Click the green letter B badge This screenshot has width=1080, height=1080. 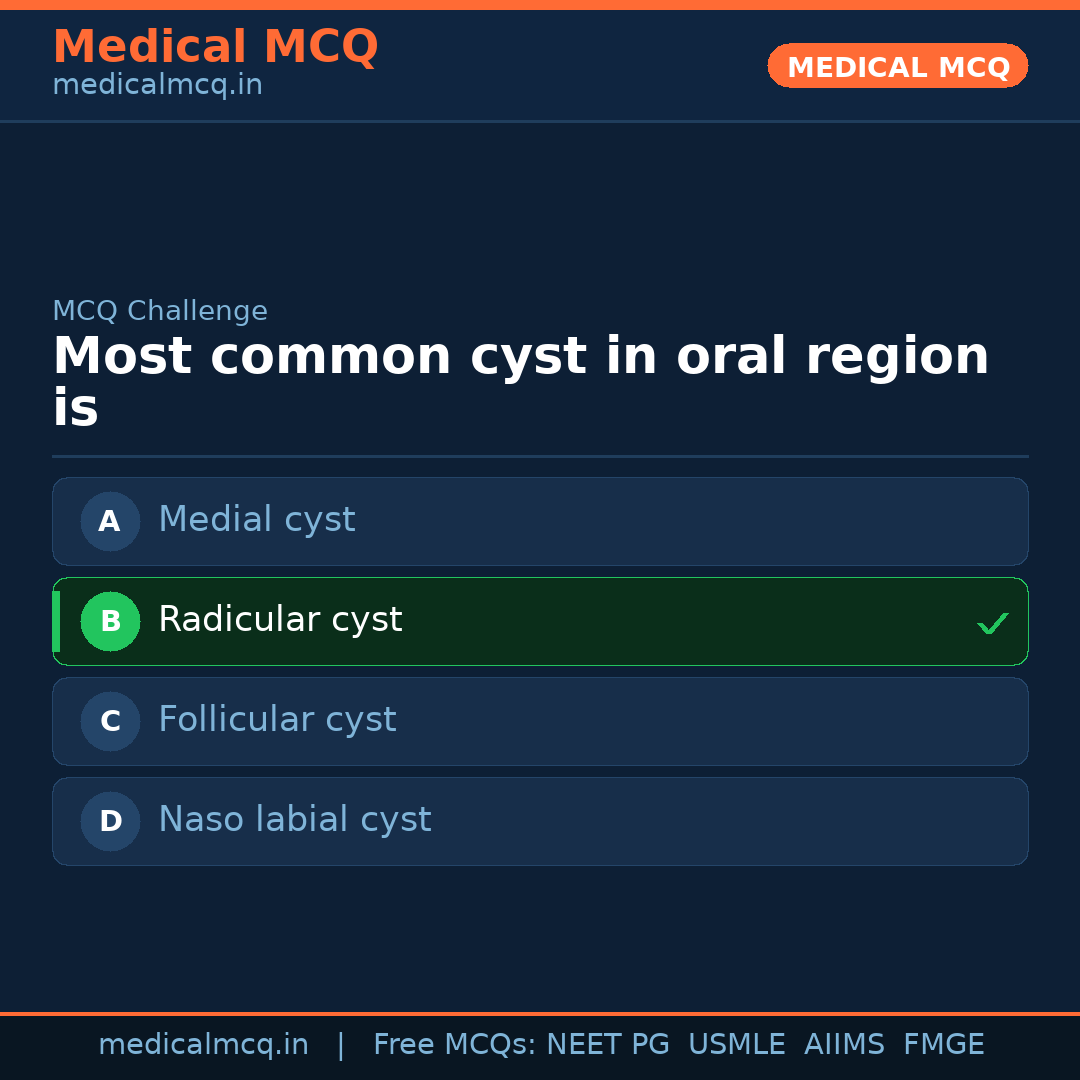(x=110, y=621)
